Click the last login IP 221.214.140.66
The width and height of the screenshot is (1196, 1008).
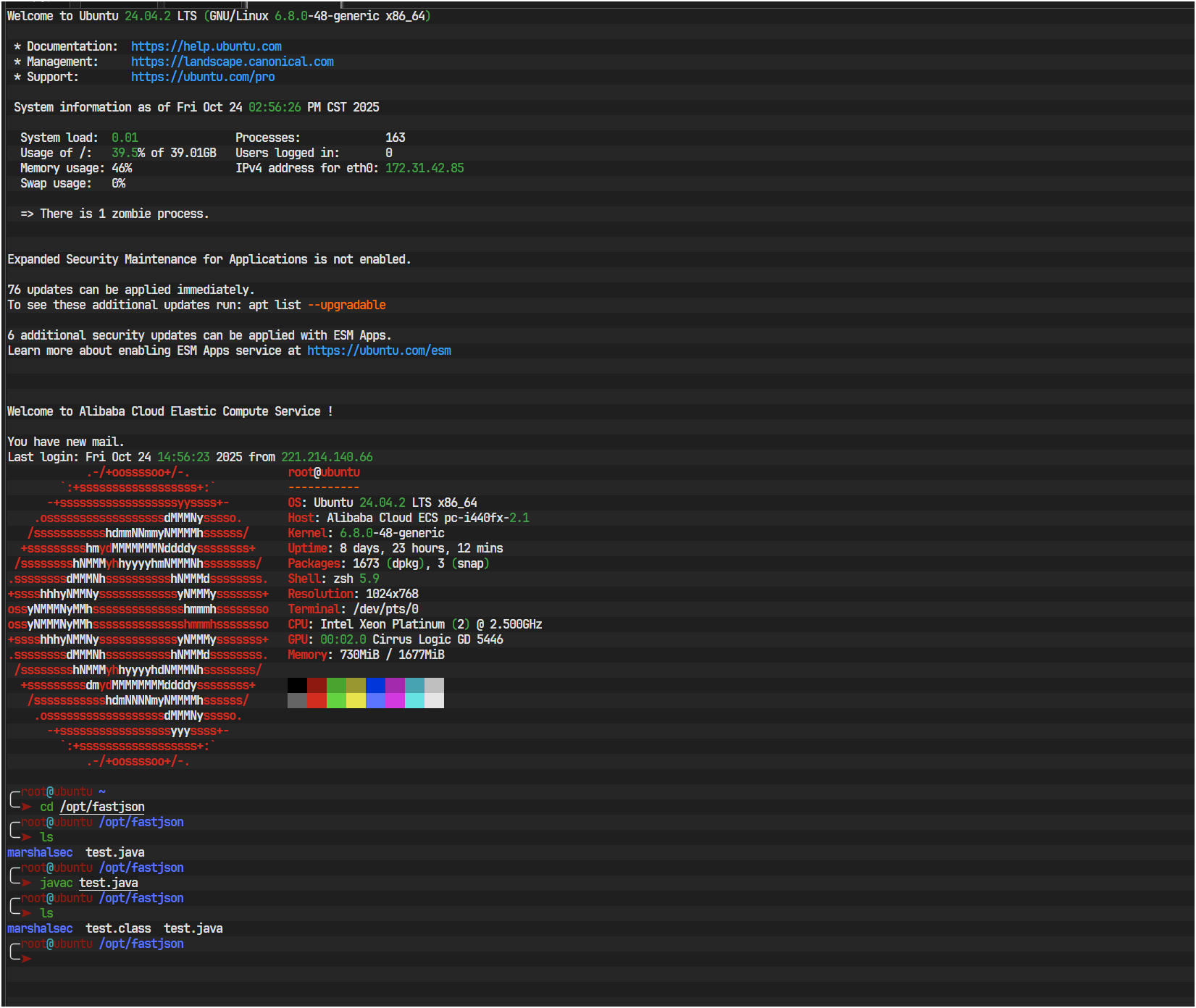click(327, 457)
